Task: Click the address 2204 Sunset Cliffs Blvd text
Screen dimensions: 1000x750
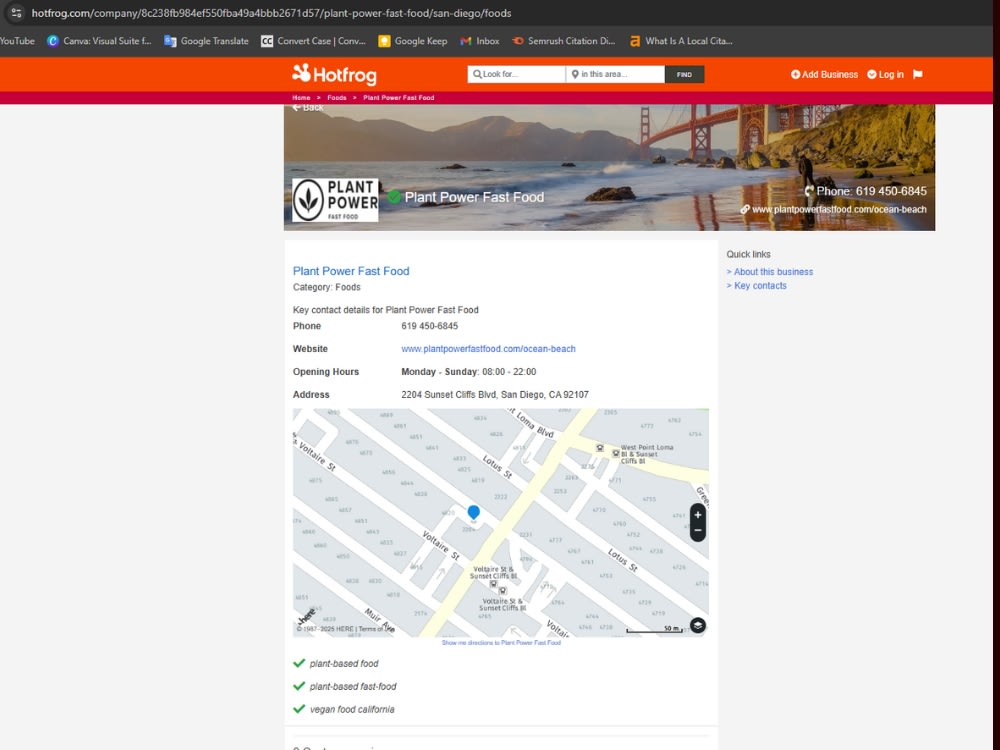Action: [x=495, y=395]
